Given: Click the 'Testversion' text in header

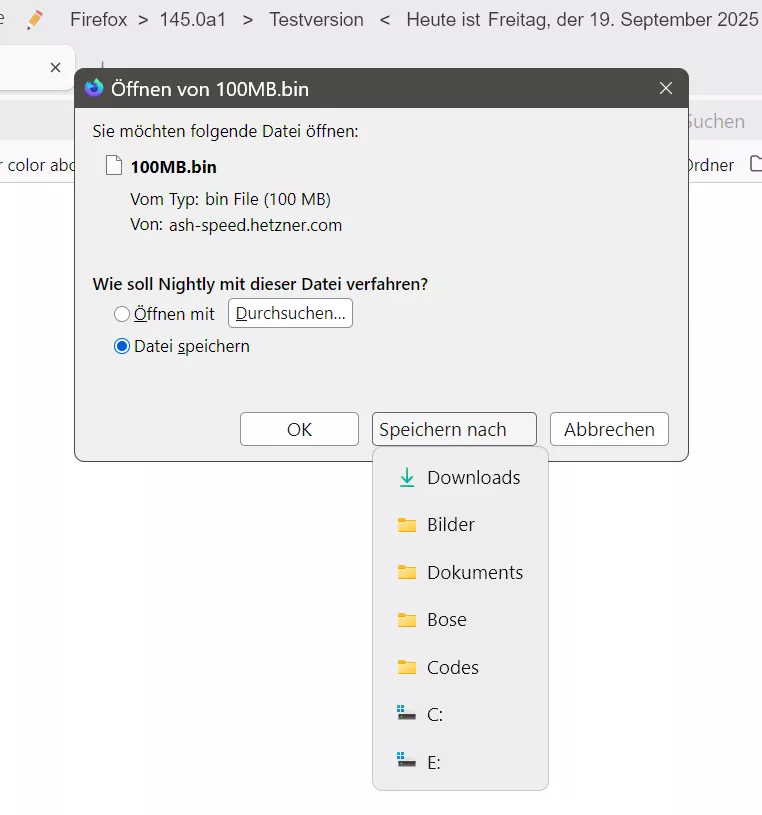Looking at the screenshot, I should [x=316, y=20].
